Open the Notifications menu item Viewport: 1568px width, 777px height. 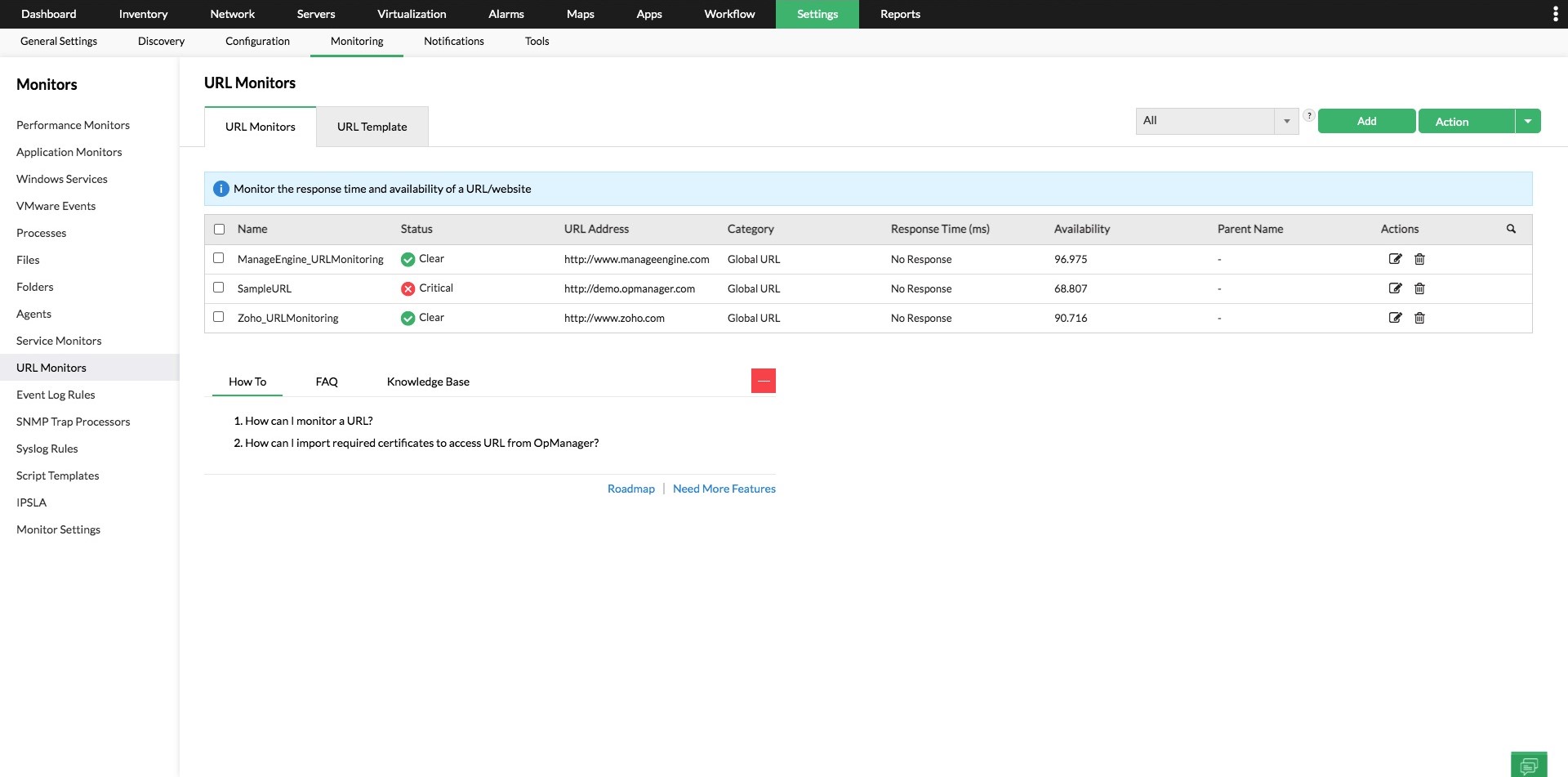453,41
